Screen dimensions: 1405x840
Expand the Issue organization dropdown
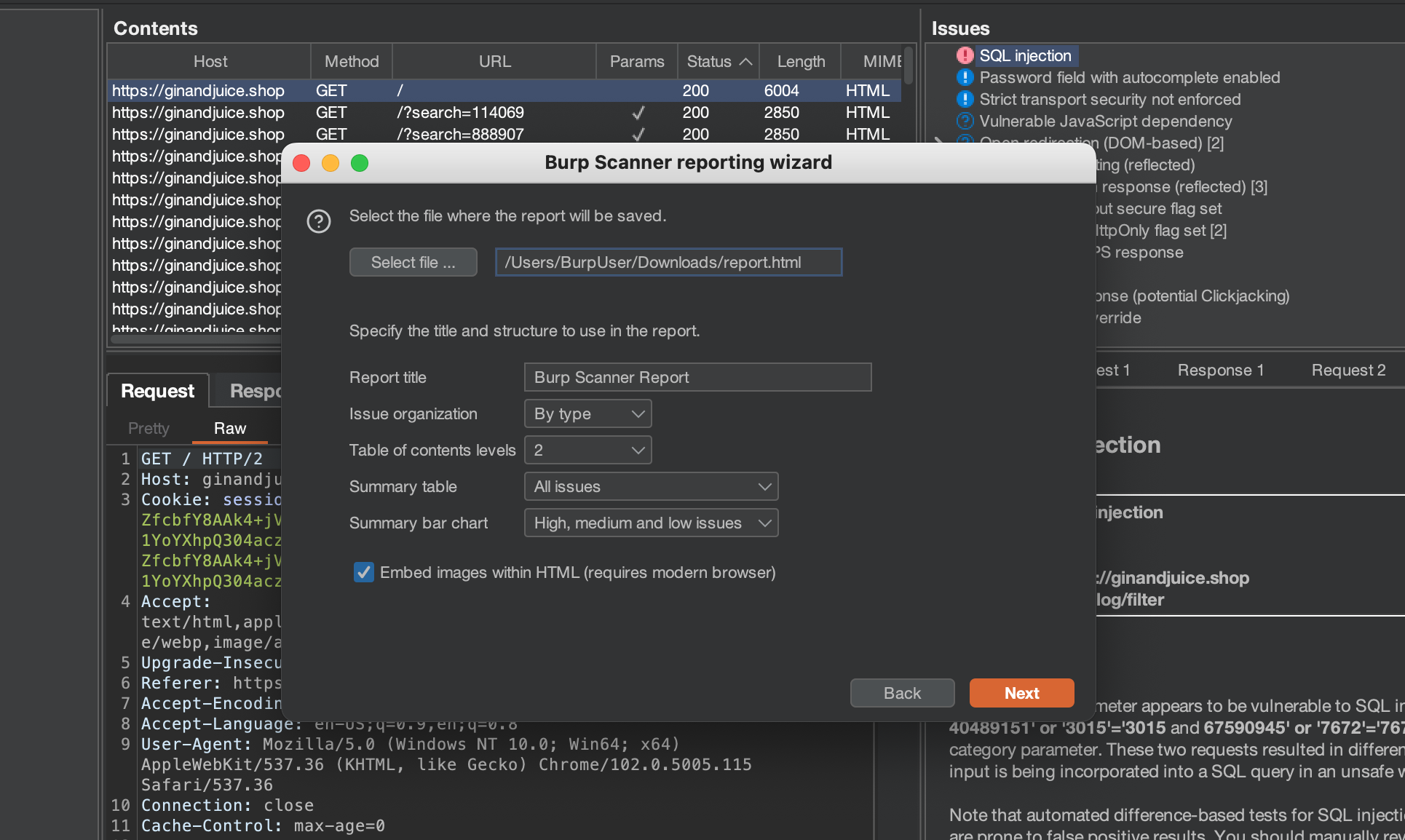pos(587,413)
